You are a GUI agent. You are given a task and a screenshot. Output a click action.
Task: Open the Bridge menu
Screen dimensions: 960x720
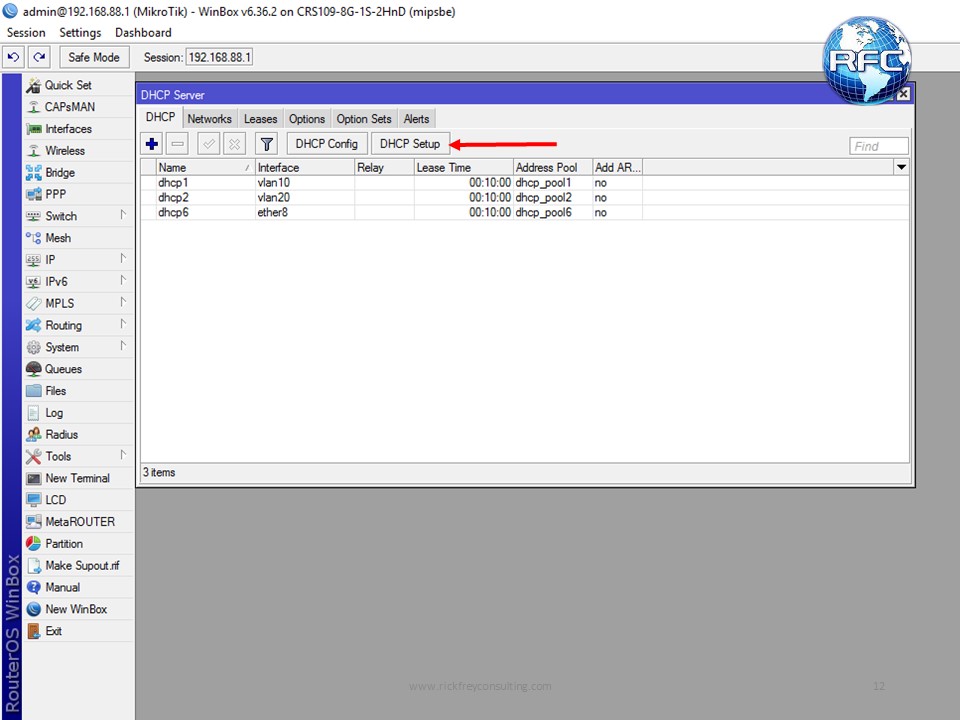78,173
